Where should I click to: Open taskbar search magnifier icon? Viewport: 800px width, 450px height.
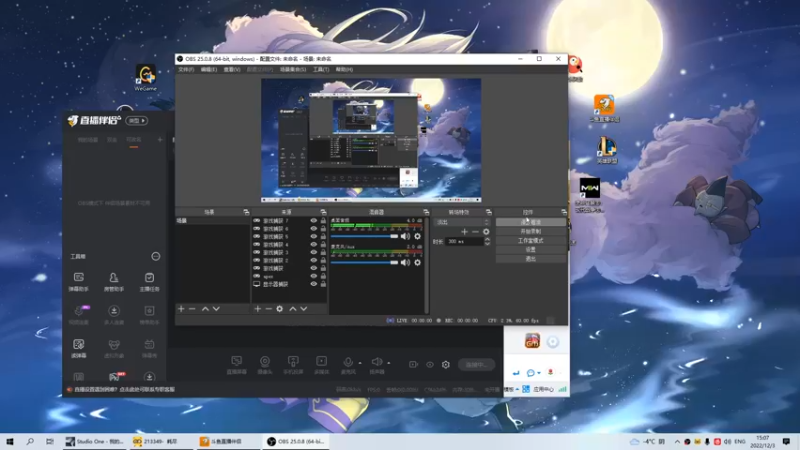click(x=30, y=441)
